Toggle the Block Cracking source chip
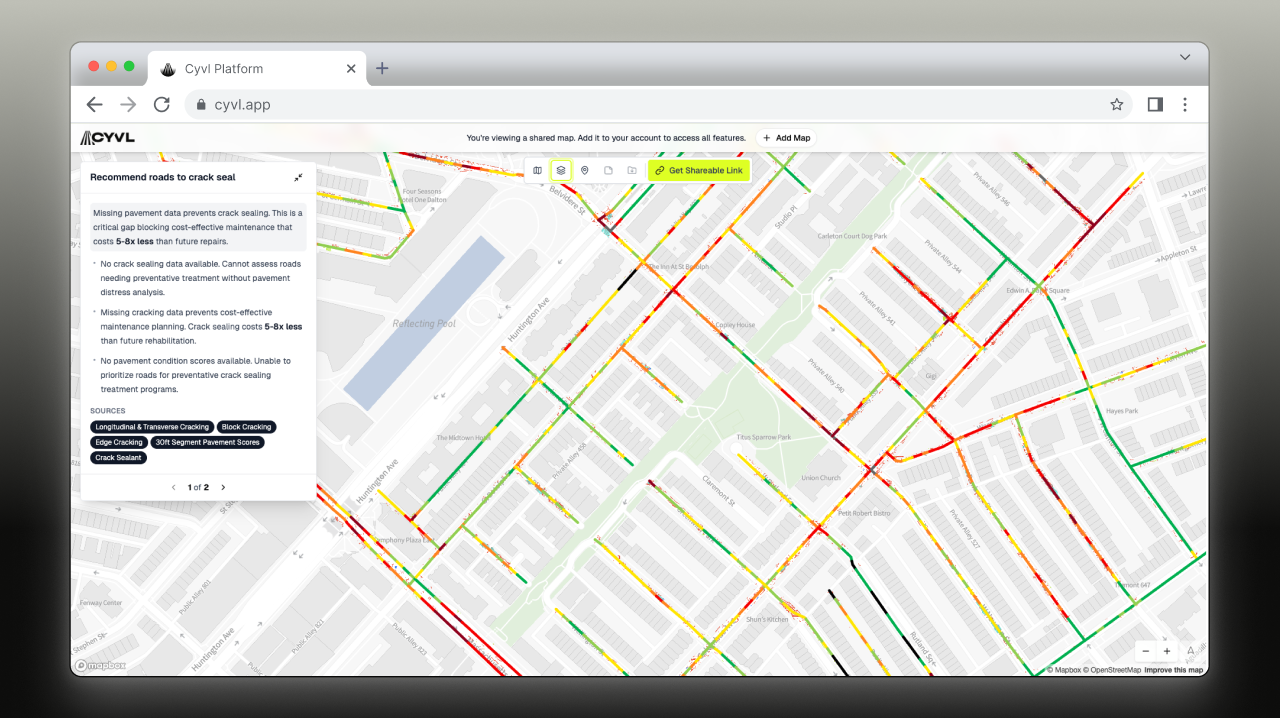Viewport: 1280px width, 718px height. pos(246,427)
